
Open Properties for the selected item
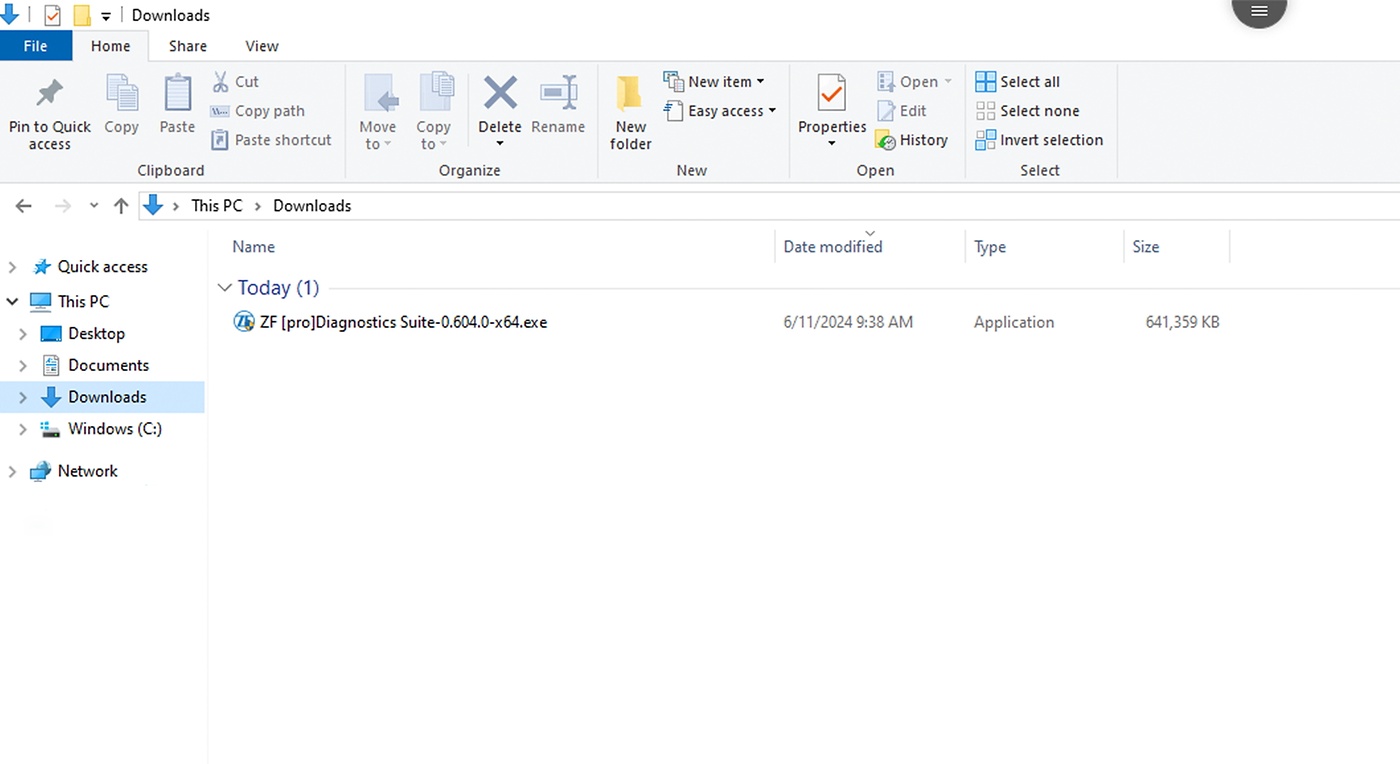pyautogui.click(x=831, y=96)
